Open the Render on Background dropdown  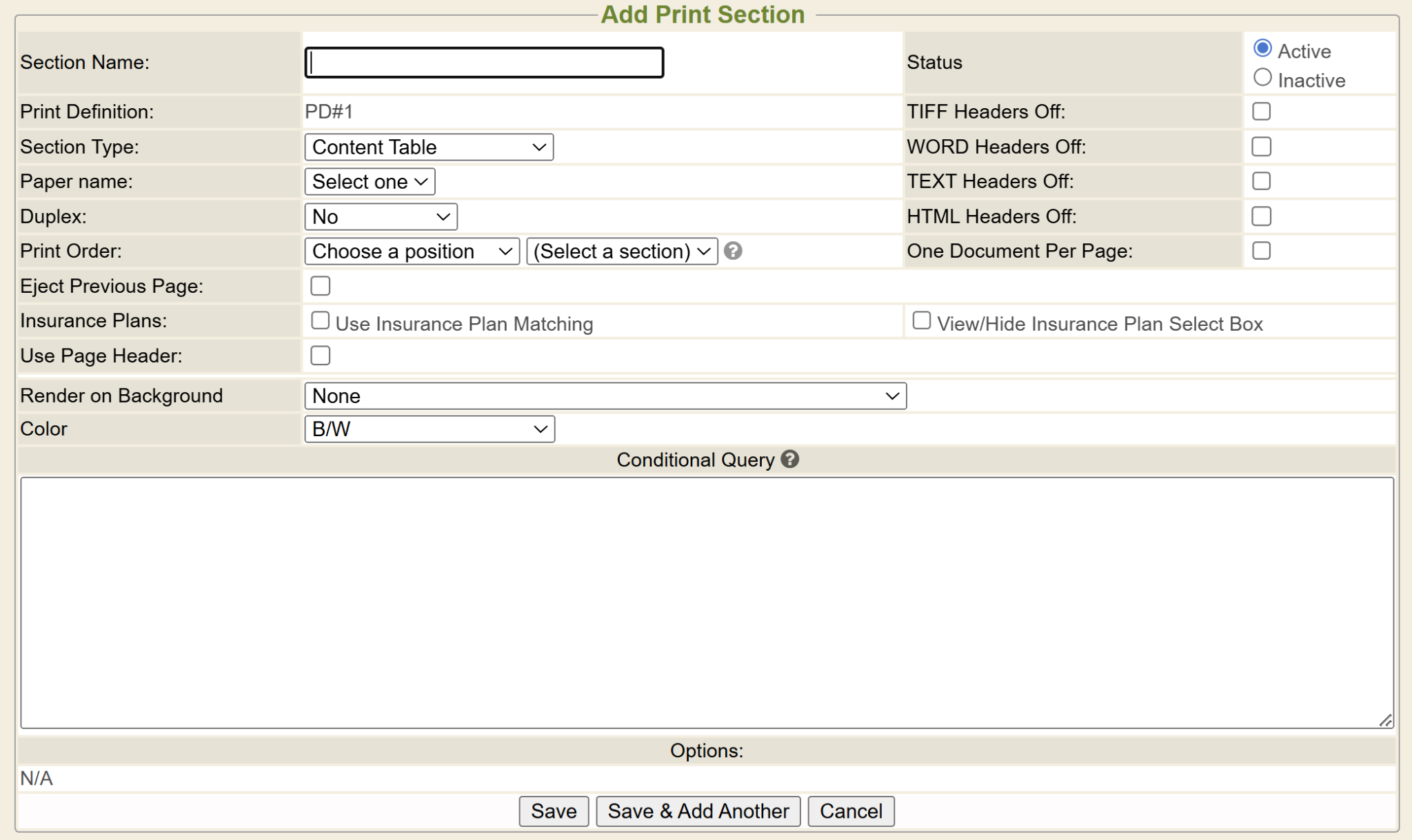coord(605,396)
